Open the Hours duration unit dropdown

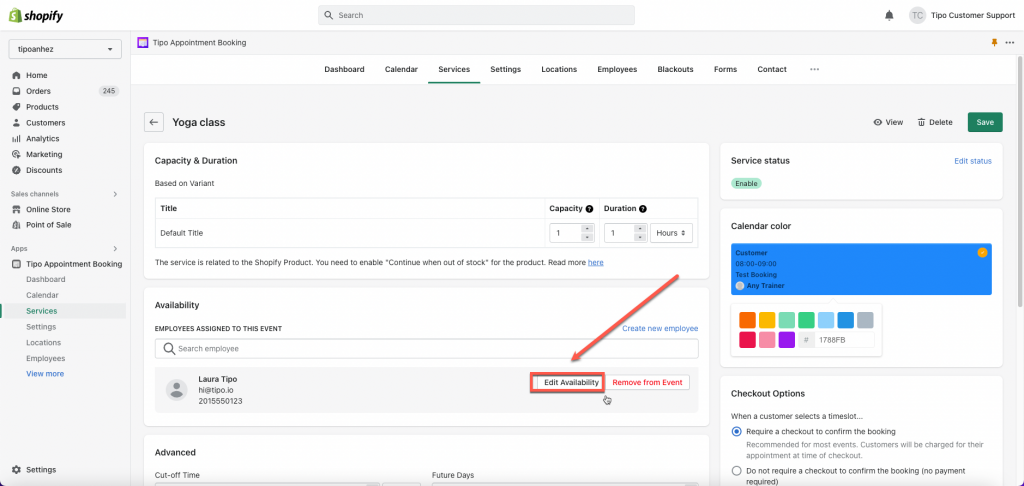coord(671,233)
